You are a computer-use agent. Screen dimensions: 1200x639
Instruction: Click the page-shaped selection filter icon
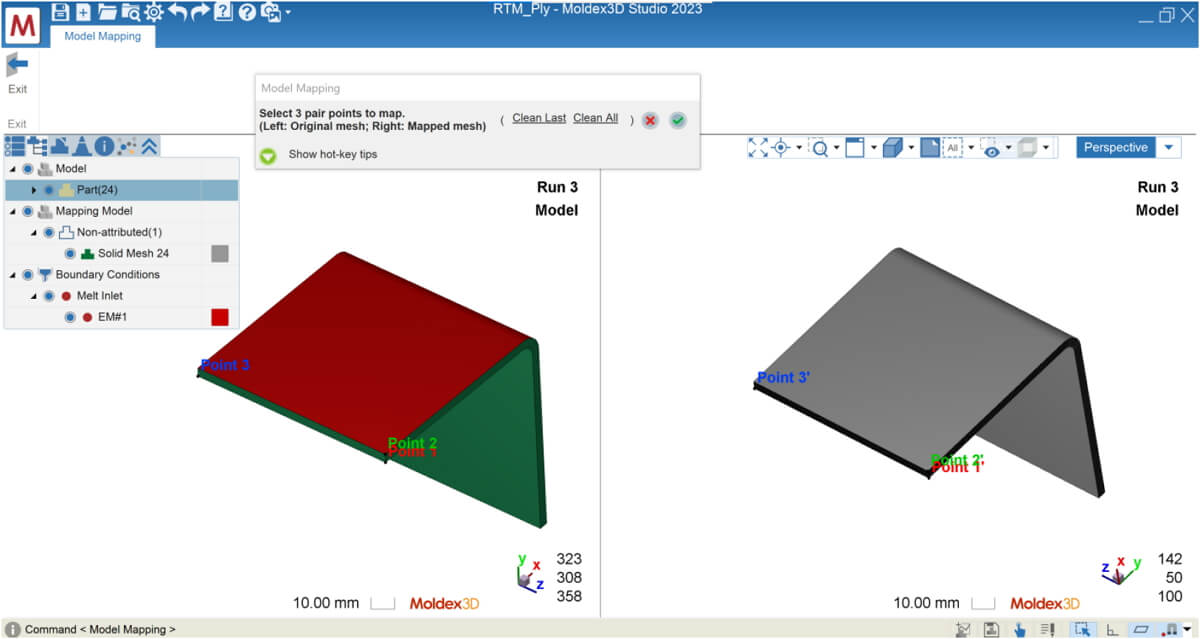(929, 148)
